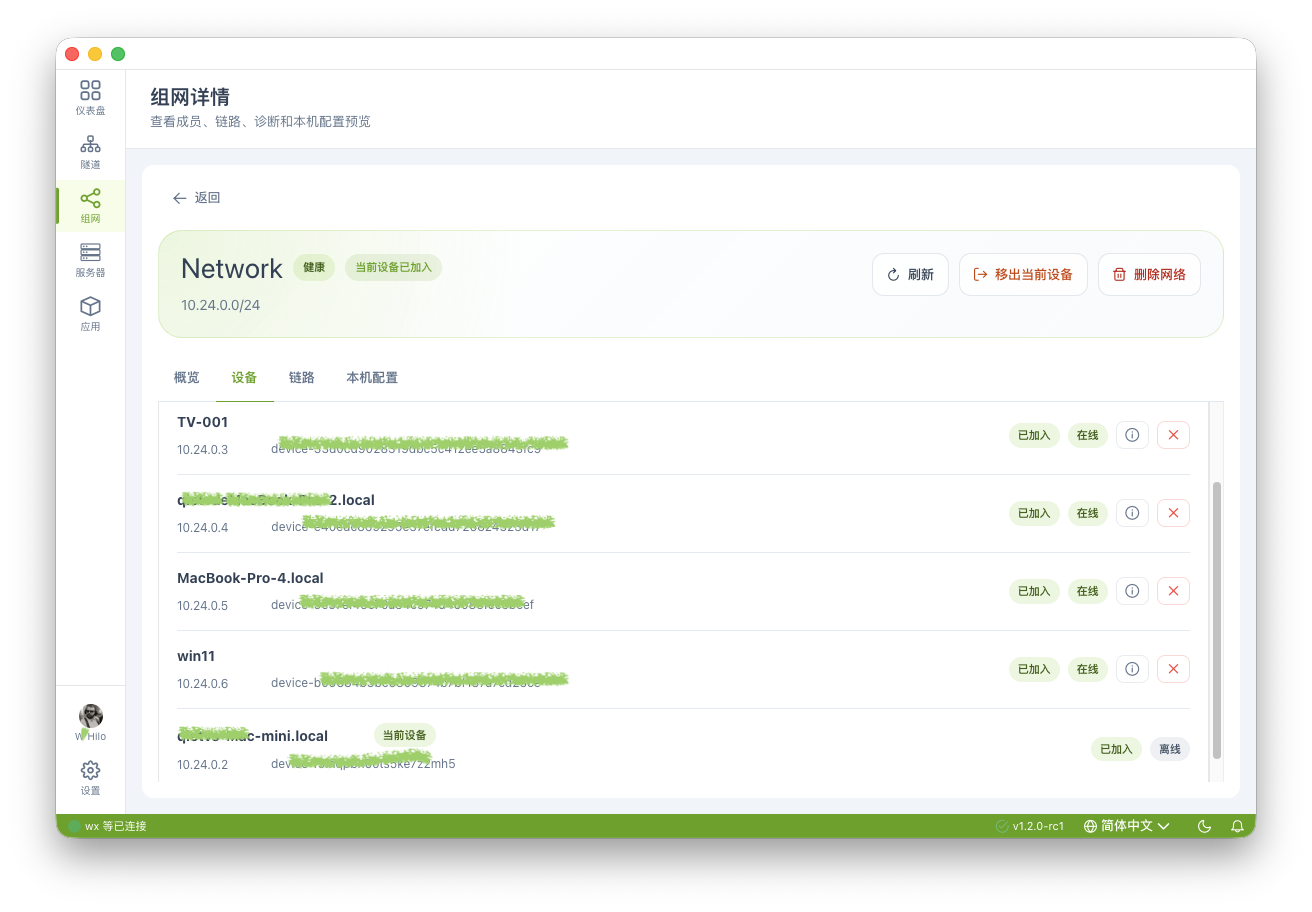Go to the 隧道 tunnel section
1312x912 pixels.
click(90, 152)
